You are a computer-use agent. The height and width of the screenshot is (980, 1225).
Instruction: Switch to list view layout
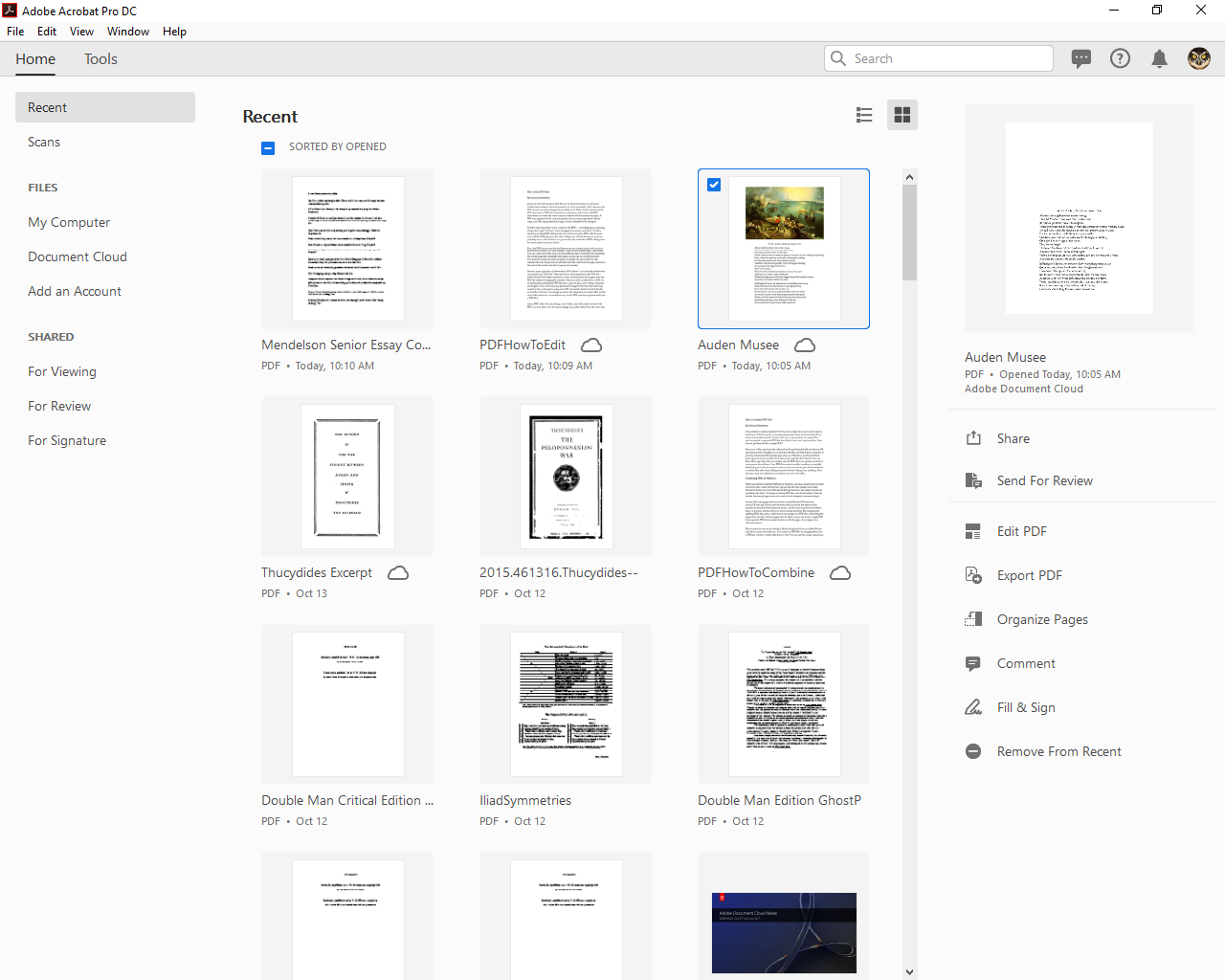(864, 116)
